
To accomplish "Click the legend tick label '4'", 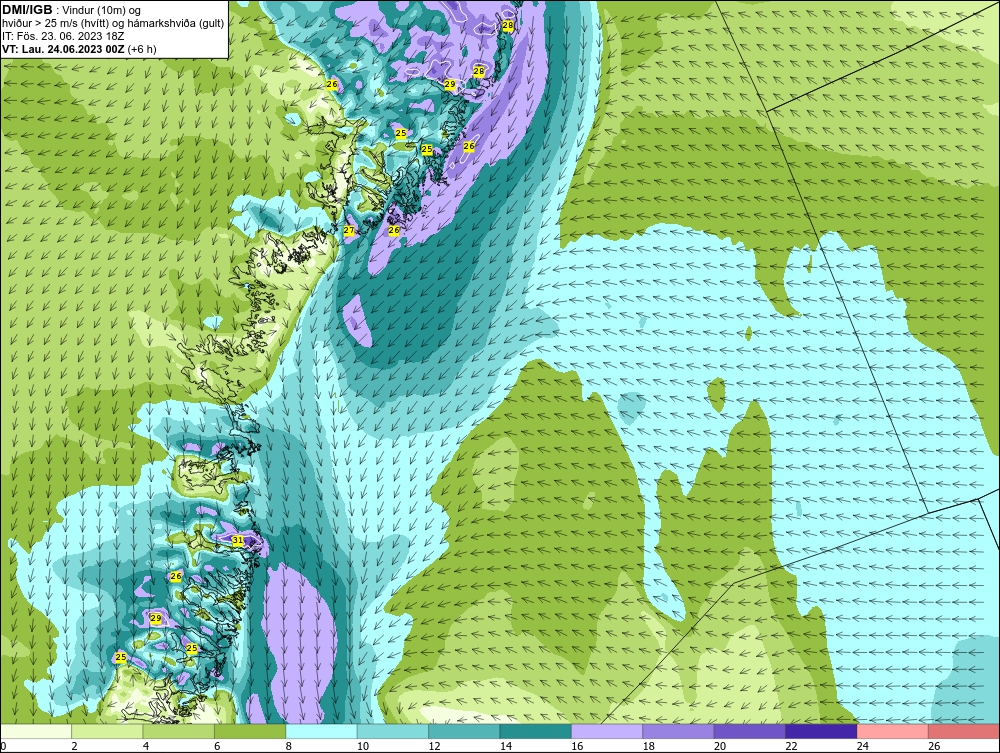I will pyautogui.click(x=146, y=746).
